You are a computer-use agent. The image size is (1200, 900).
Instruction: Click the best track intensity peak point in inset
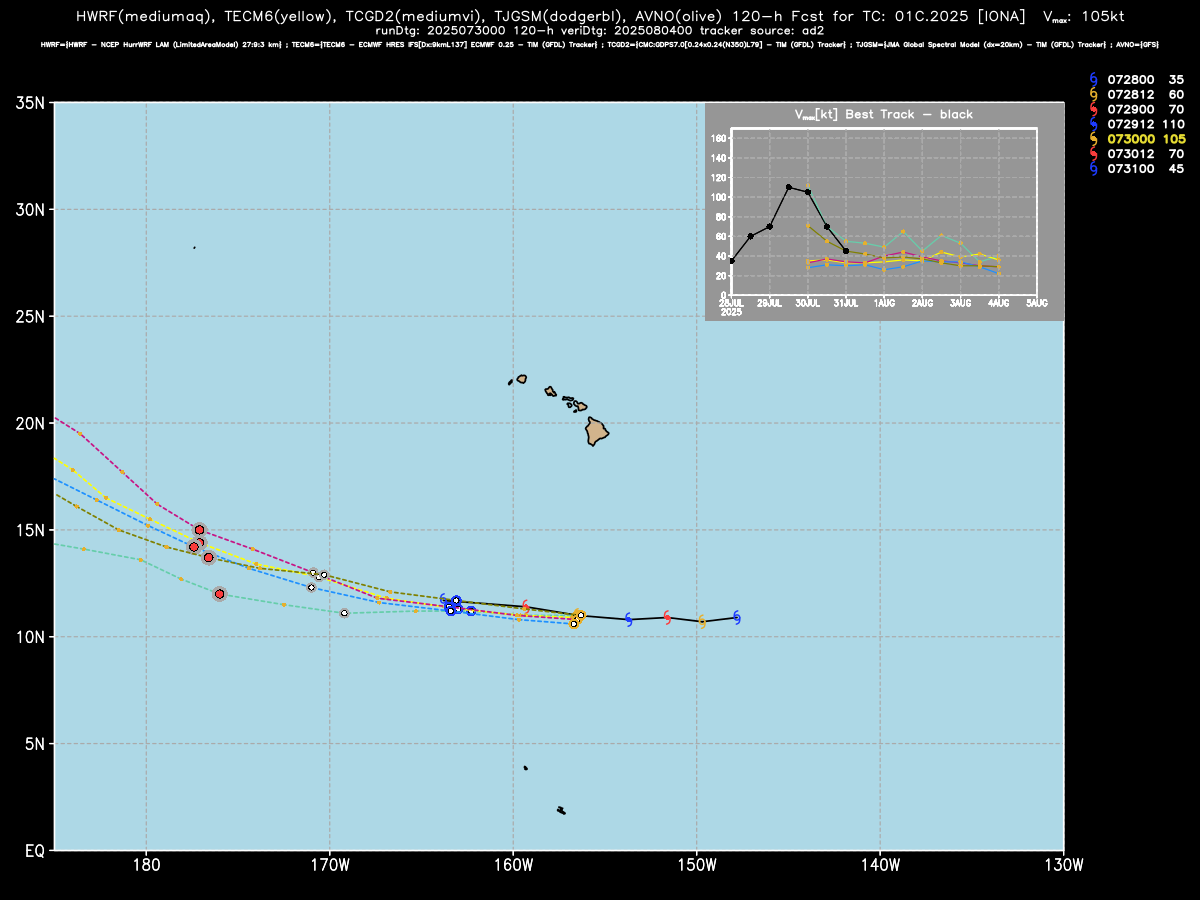(789, 187)
